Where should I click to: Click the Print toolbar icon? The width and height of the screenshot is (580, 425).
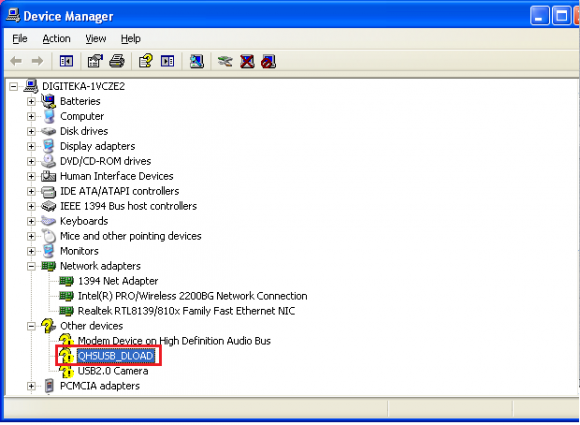point(117,61)
